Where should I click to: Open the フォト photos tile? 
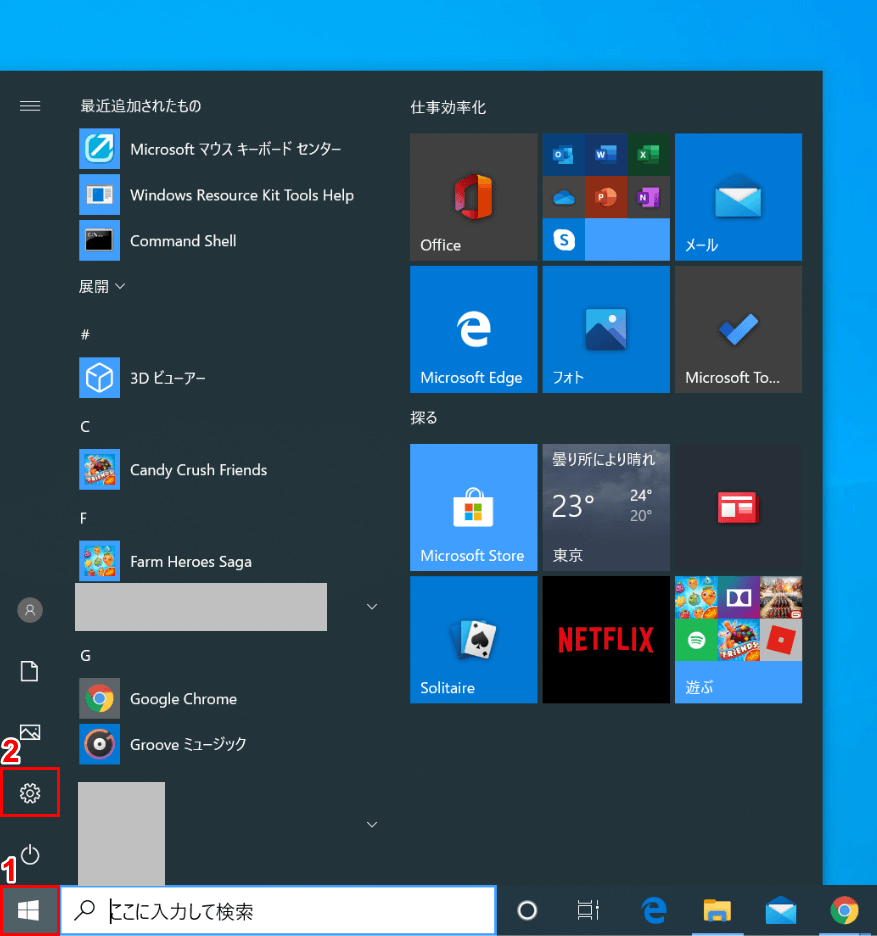click(606, 330)
